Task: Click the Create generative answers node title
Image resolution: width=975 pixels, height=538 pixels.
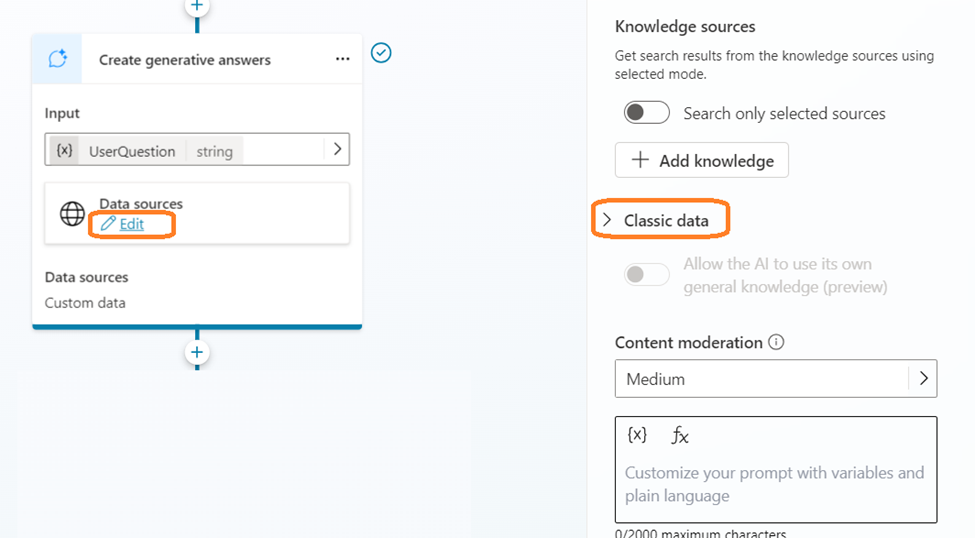Action: coord(185,60)
